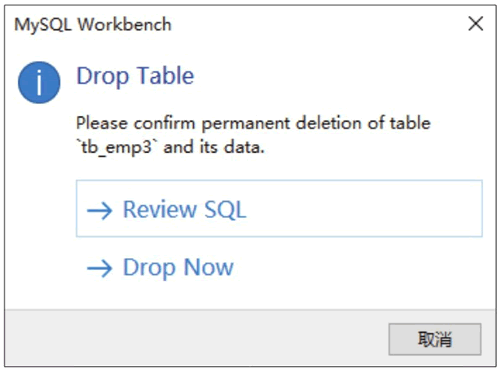Choose the Review SQL option
This screenshot has height=373, width=500.
click(279, 209)
